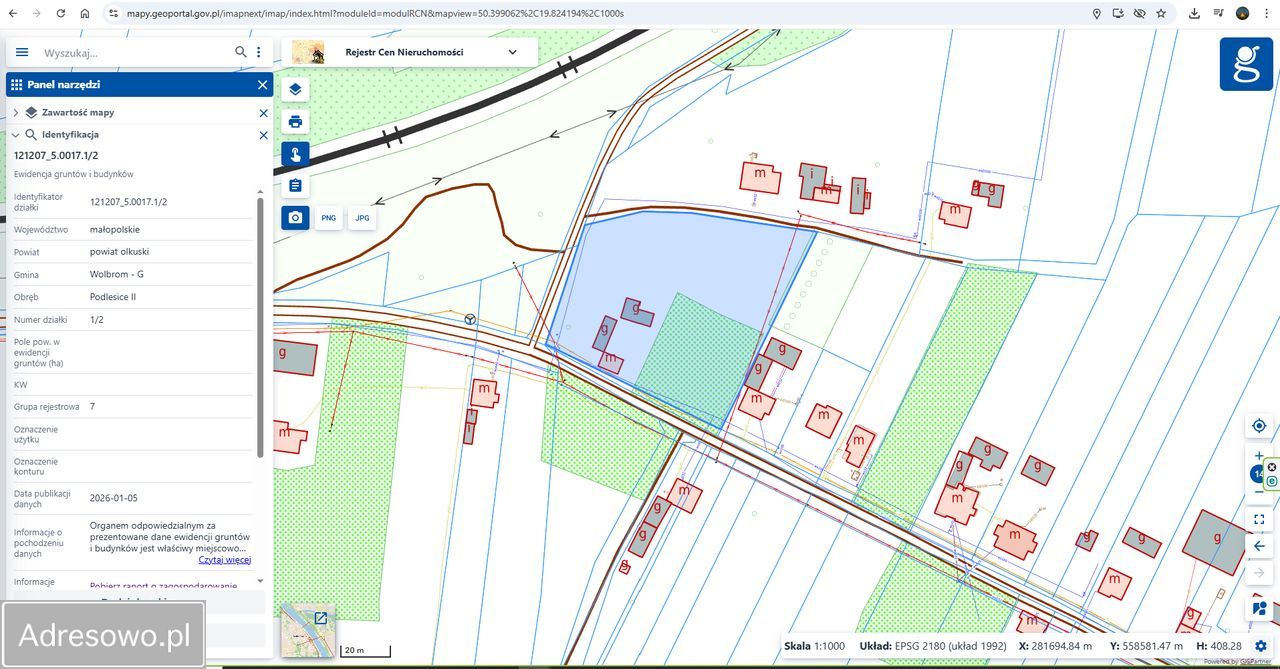The width and height of the screenshot is (1280, 669).
Task: Click Gmina value Wolbrom - G
Action: tap(117, 274)
